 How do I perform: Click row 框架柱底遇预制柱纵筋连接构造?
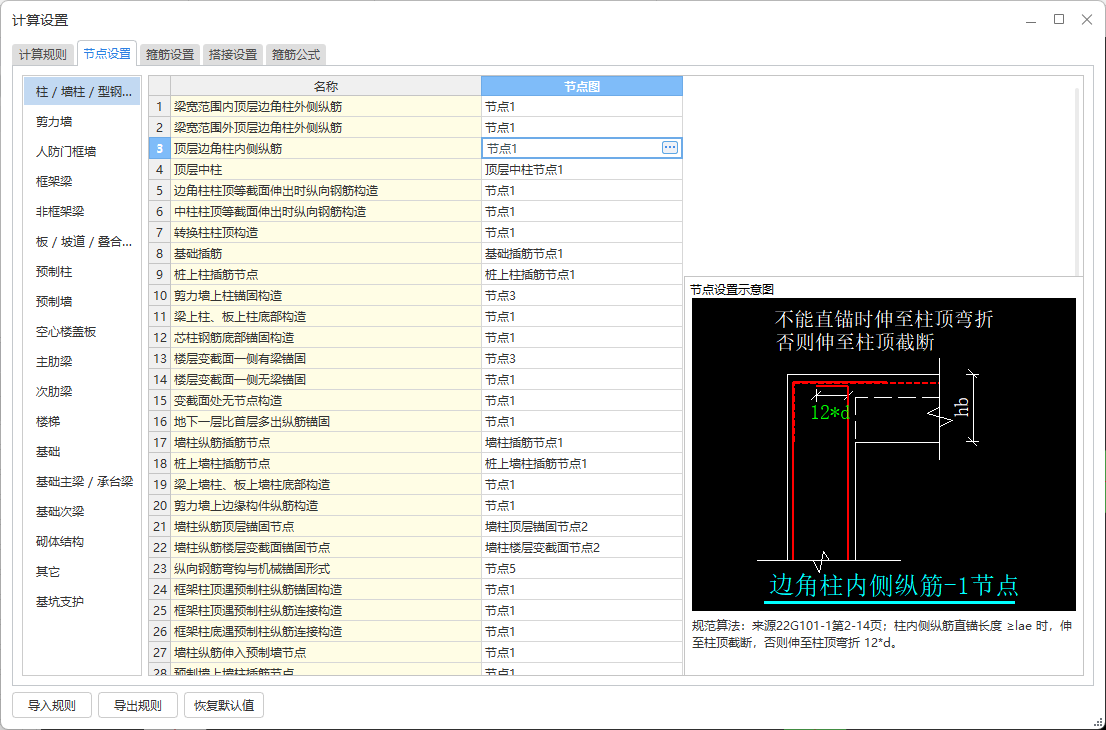[415, 631]
